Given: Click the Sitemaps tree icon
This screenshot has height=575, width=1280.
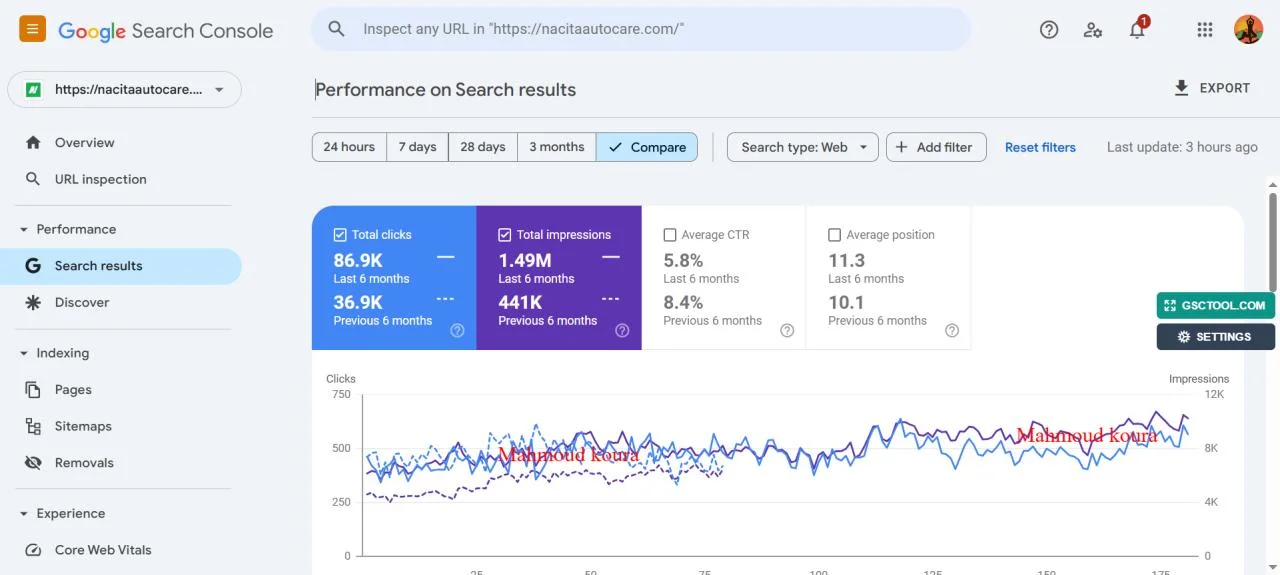Looking at the screenshot, I should click(33, 426).
